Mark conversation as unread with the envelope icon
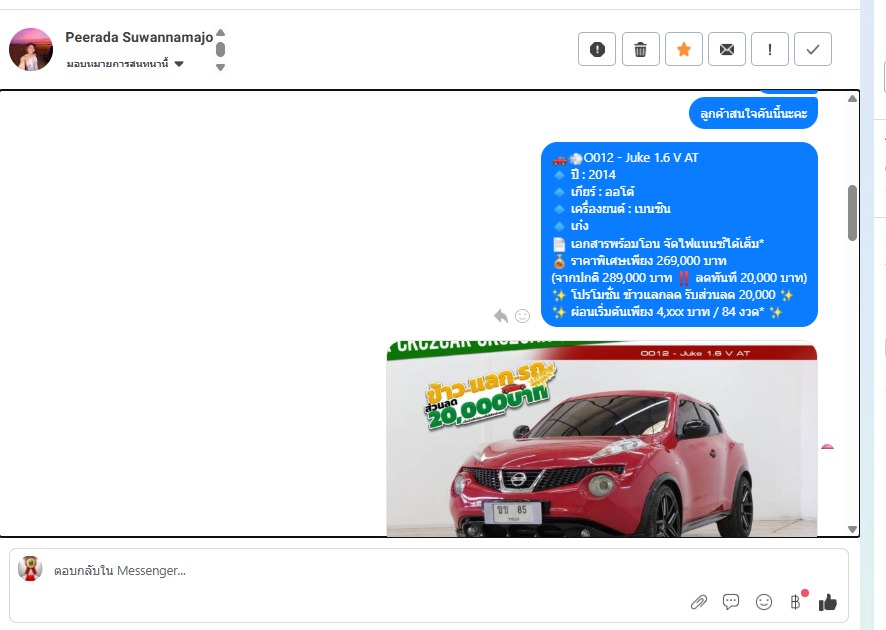Viewport: 886px width, 630px height. coord(727,49)
